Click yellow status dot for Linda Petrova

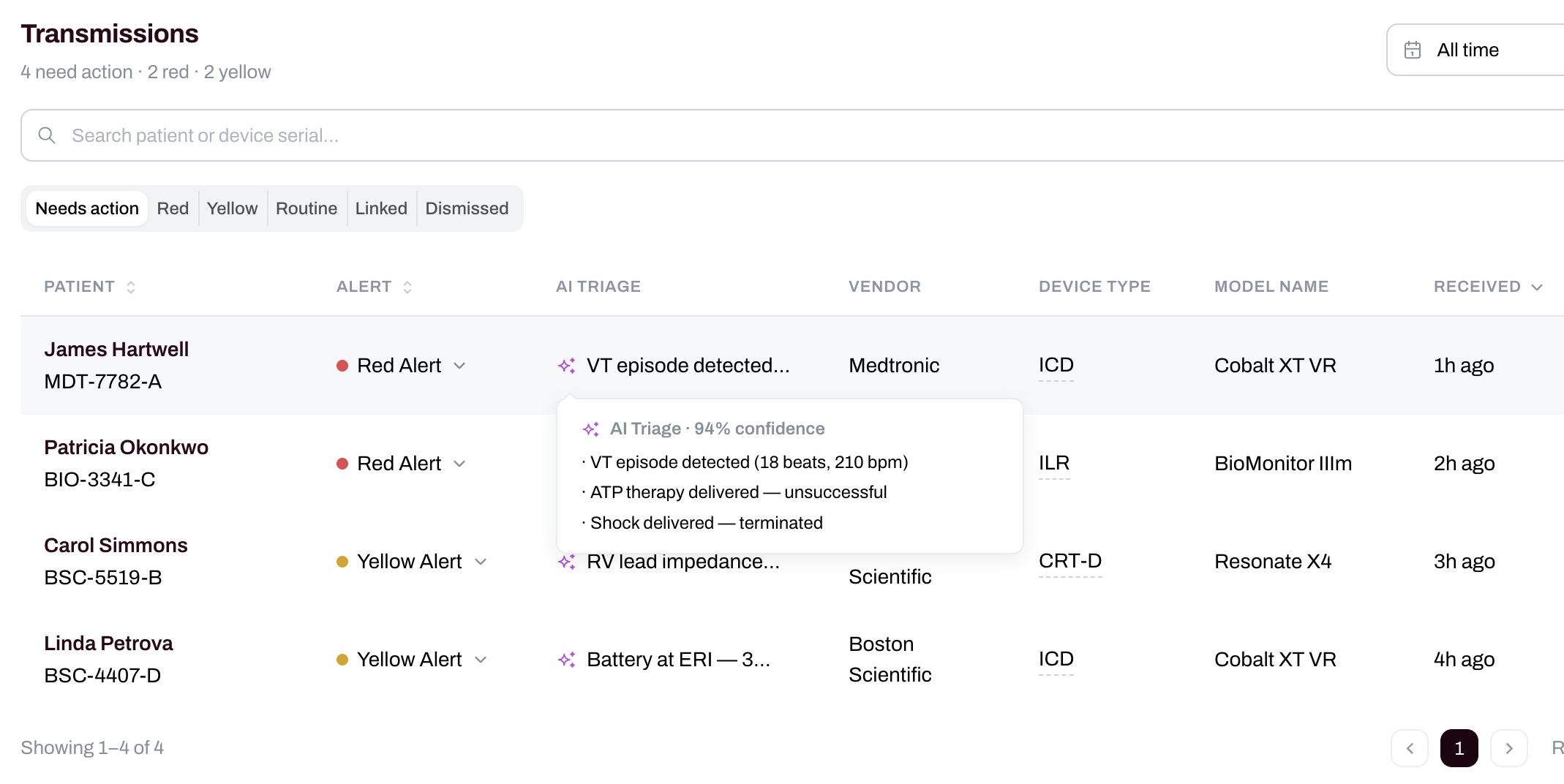[342, 660]
